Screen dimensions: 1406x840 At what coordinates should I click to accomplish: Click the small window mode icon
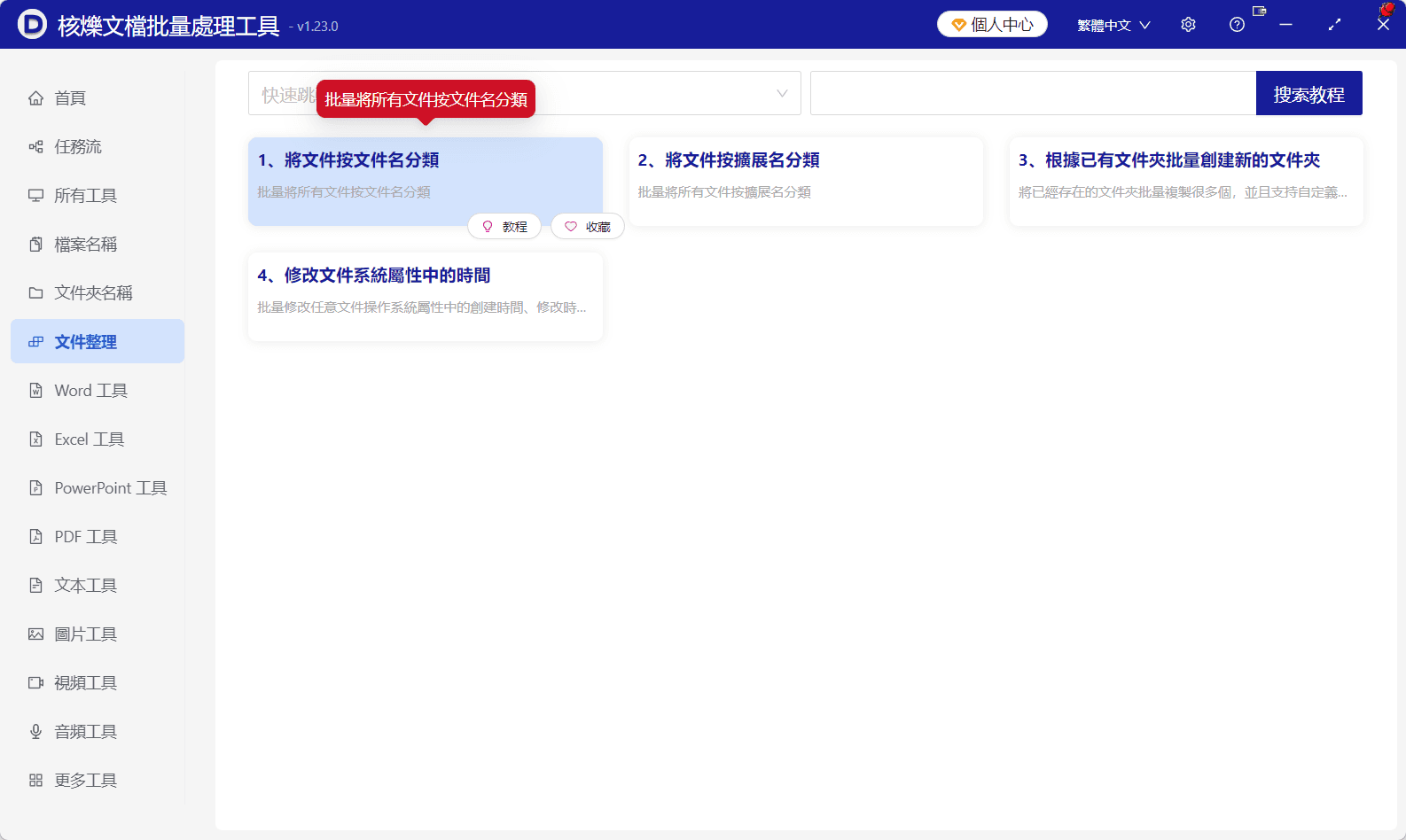pos(1259,11)
